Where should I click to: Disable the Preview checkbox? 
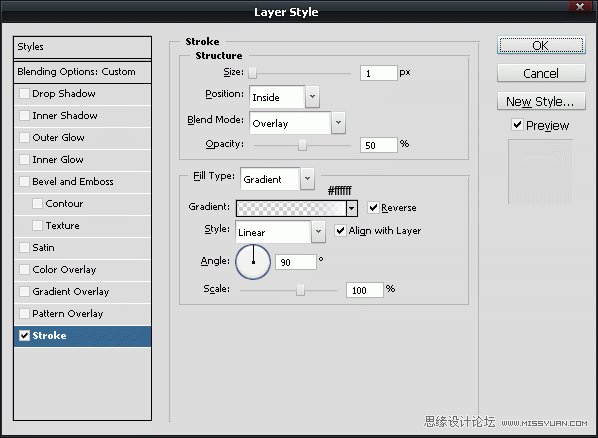coord(517,125)
